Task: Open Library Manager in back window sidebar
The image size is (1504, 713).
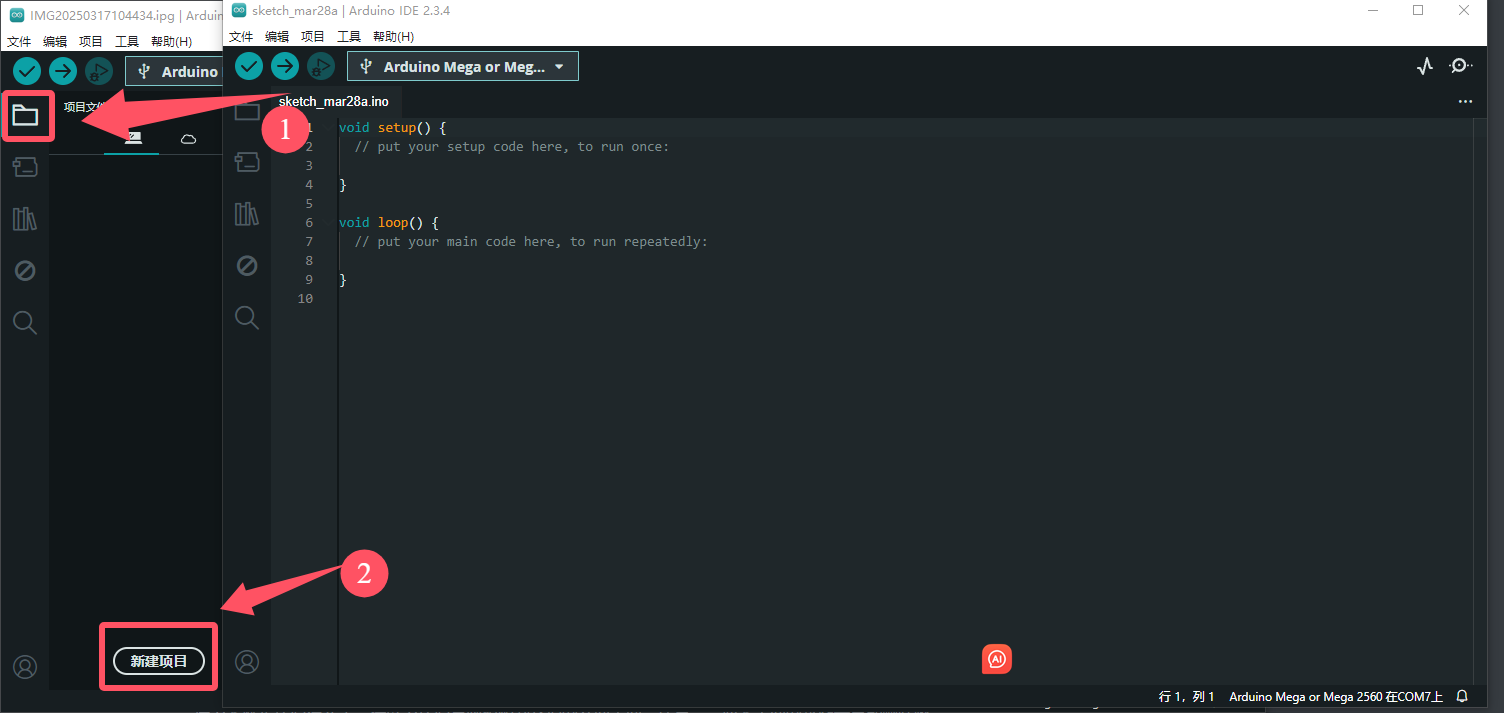Action: 25,219
